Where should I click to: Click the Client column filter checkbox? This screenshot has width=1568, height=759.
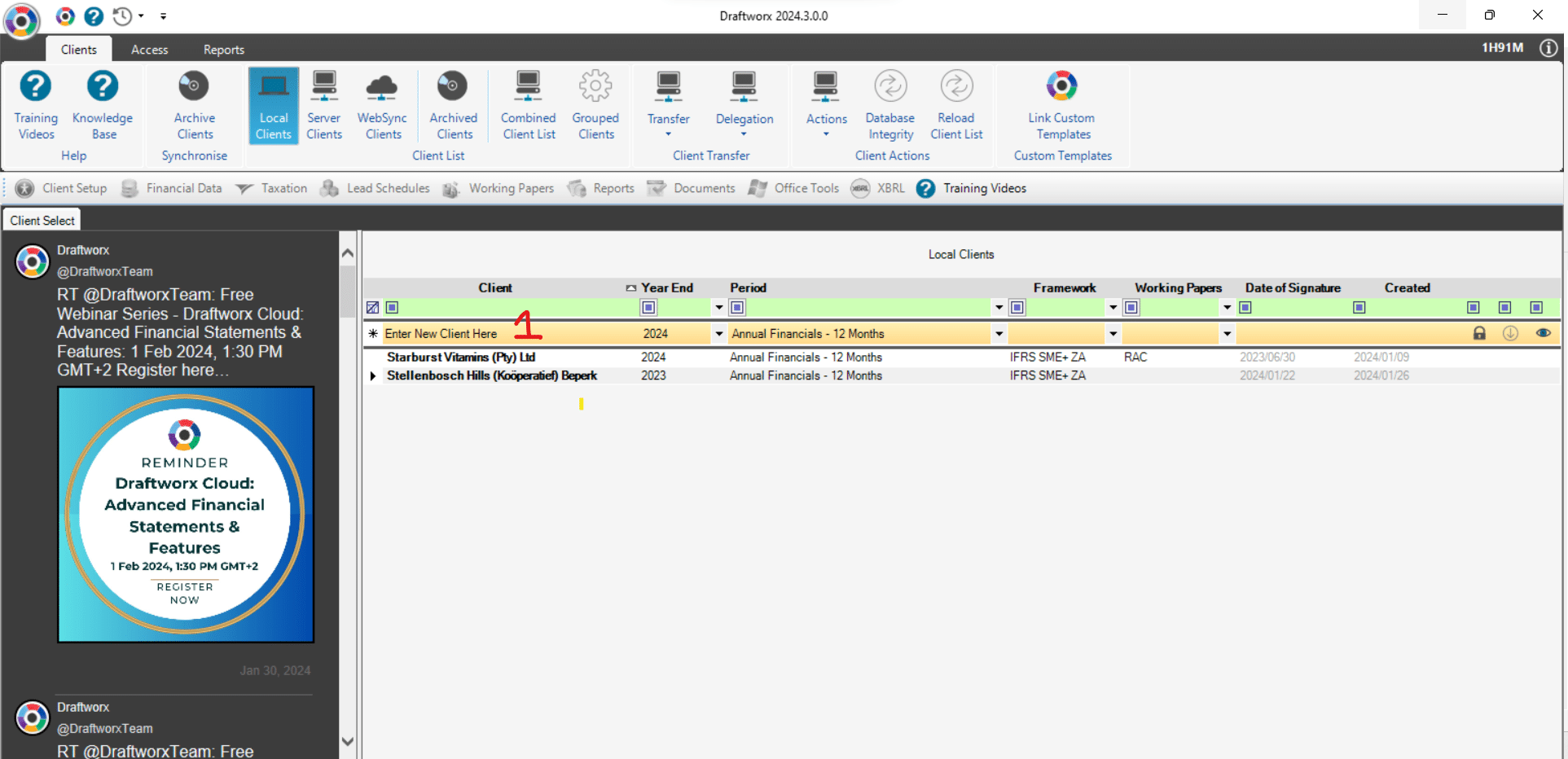(x=392, y=308)
